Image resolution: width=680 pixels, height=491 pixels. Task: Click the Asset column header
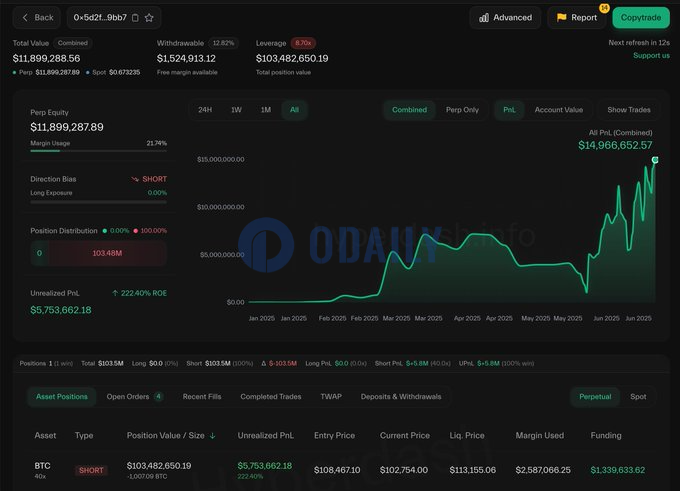point(45,435)
